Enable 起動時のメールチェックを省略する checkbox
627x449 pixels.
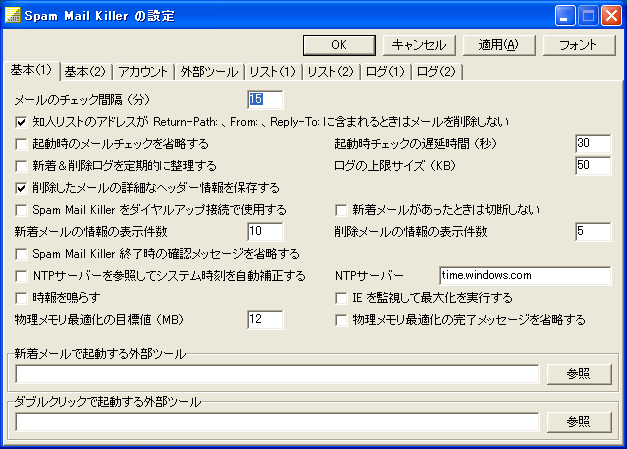(21, 144)
